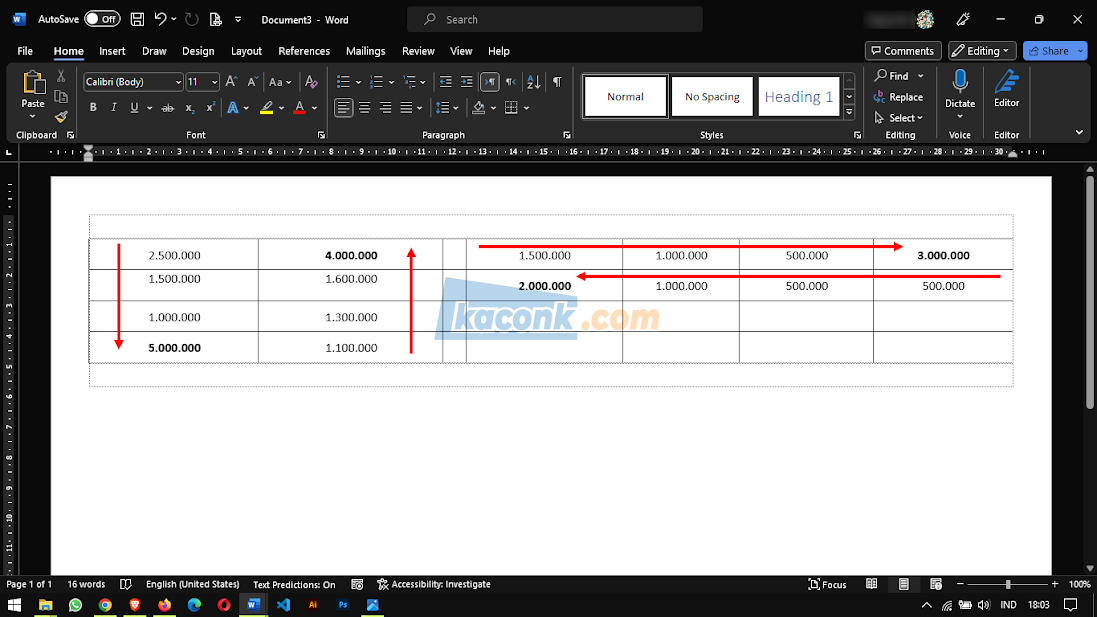The image size is (1097, 617).
Task: Apply red font color
Action: coord(299,108)
